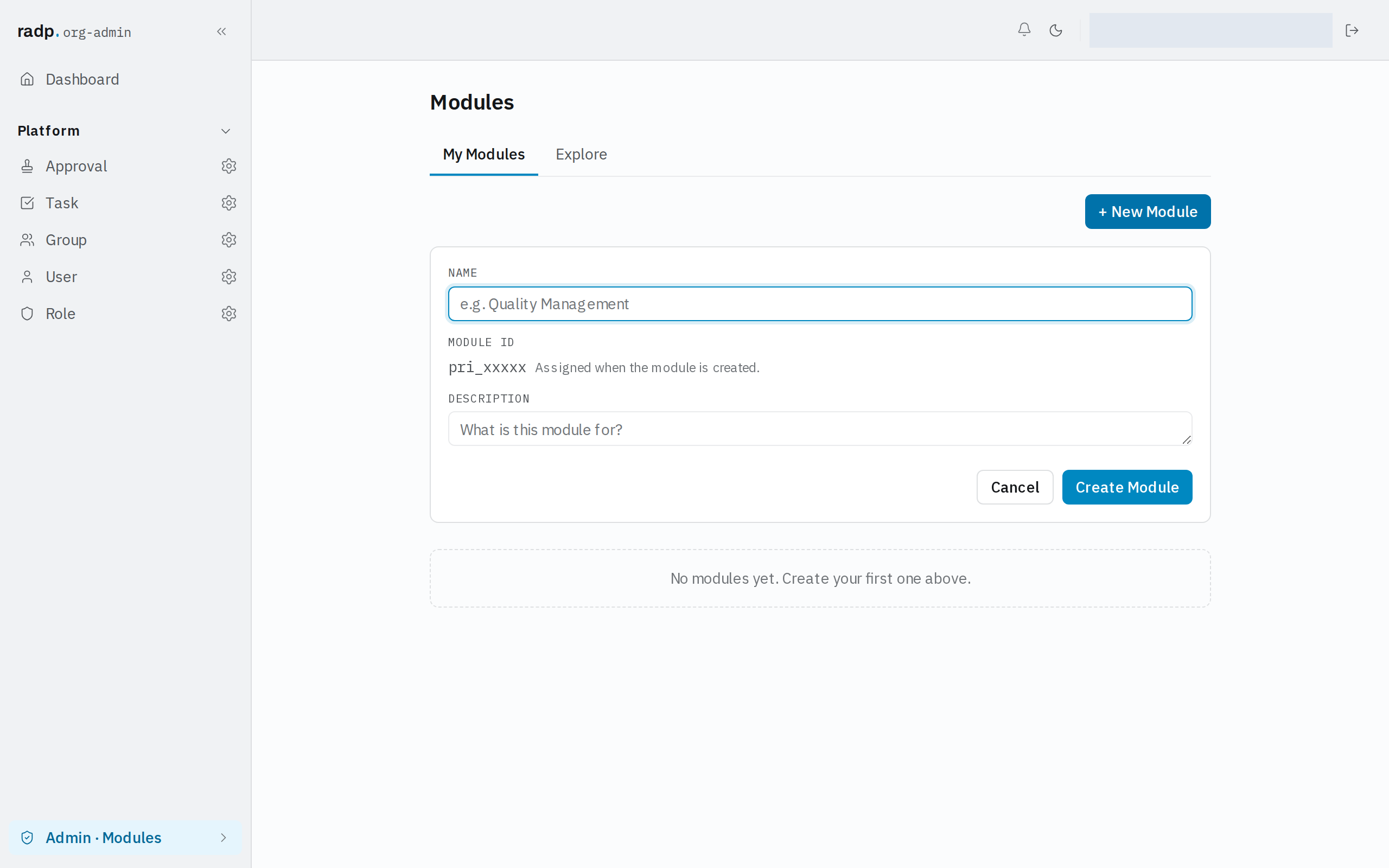Click the Task checkbox icon
This screenshot has width=1389, height=868.
tap(27, 203)
